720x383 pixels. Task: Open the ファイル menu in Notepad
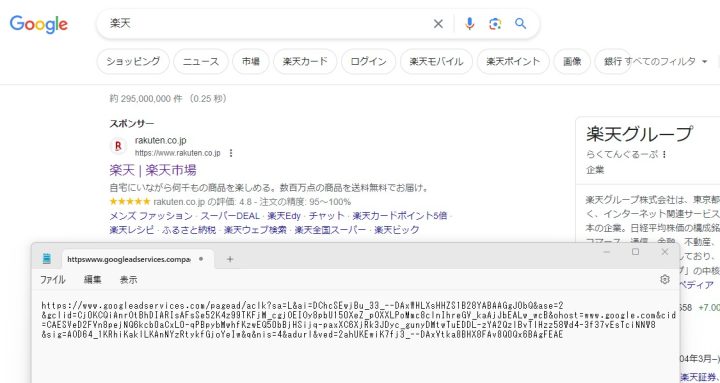(x=52, y=280)
